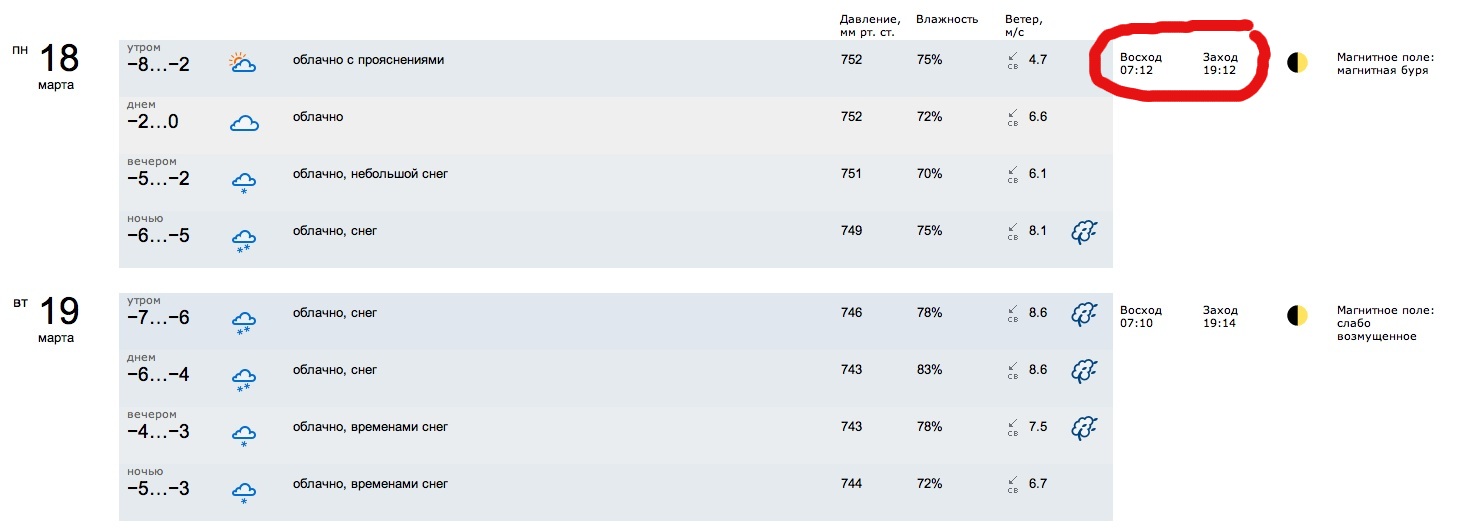Screen dimensions: 1459x531
Task: Click the strong wind gust icon for March 18 night
Action: pos(1084,232)
